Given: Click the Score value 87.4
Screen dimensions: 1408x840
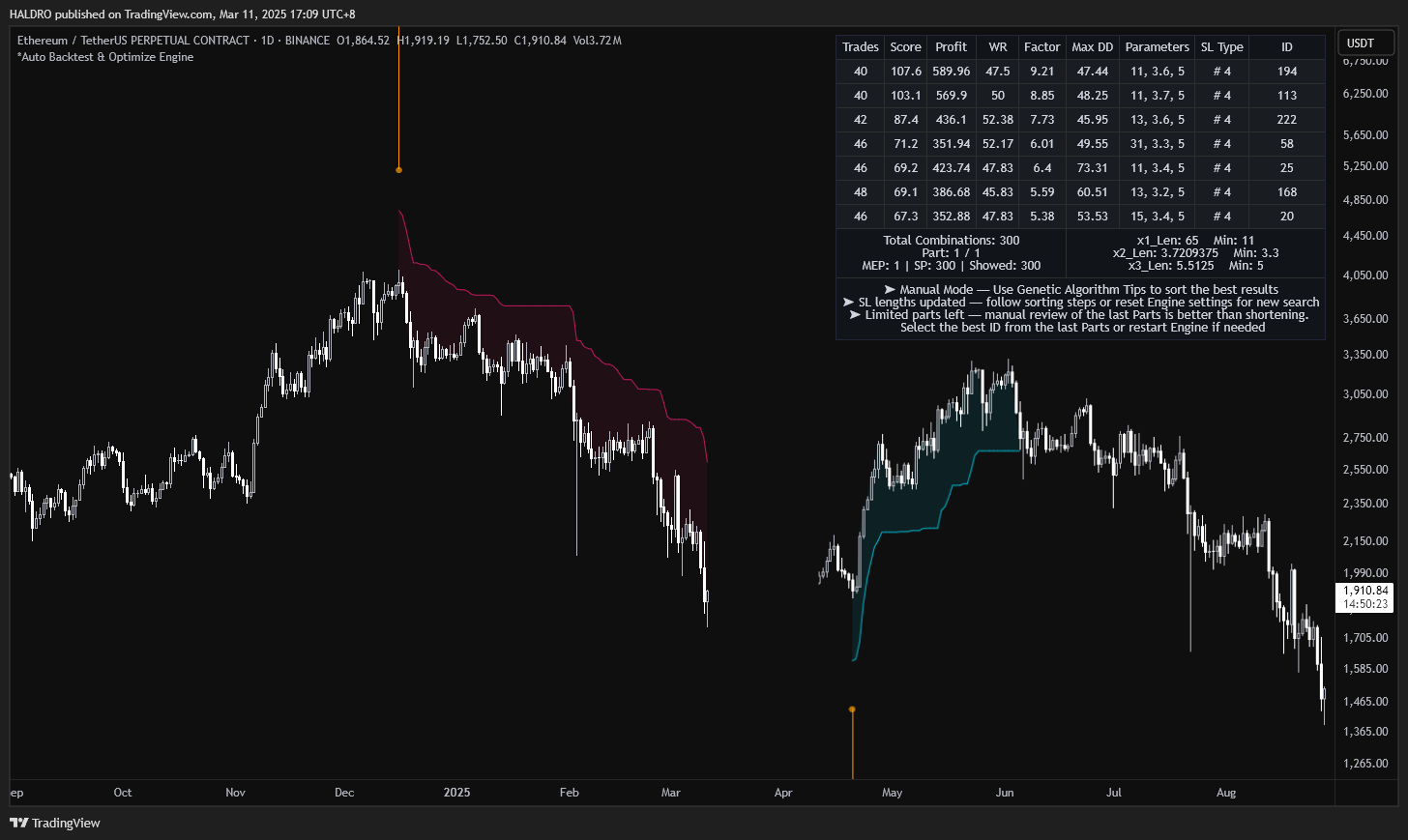Looking at the screenshot, I should (906, 120).
